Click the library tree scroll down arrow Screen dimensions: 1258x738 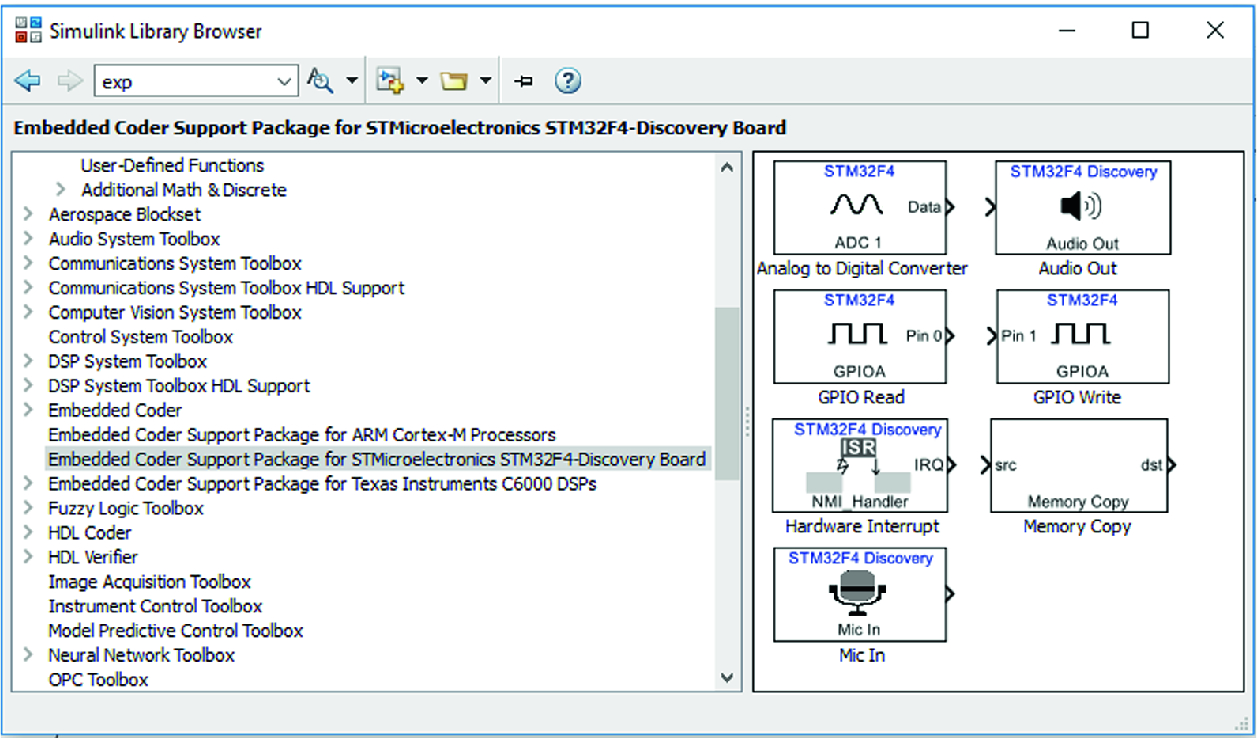tap(727, 677)
